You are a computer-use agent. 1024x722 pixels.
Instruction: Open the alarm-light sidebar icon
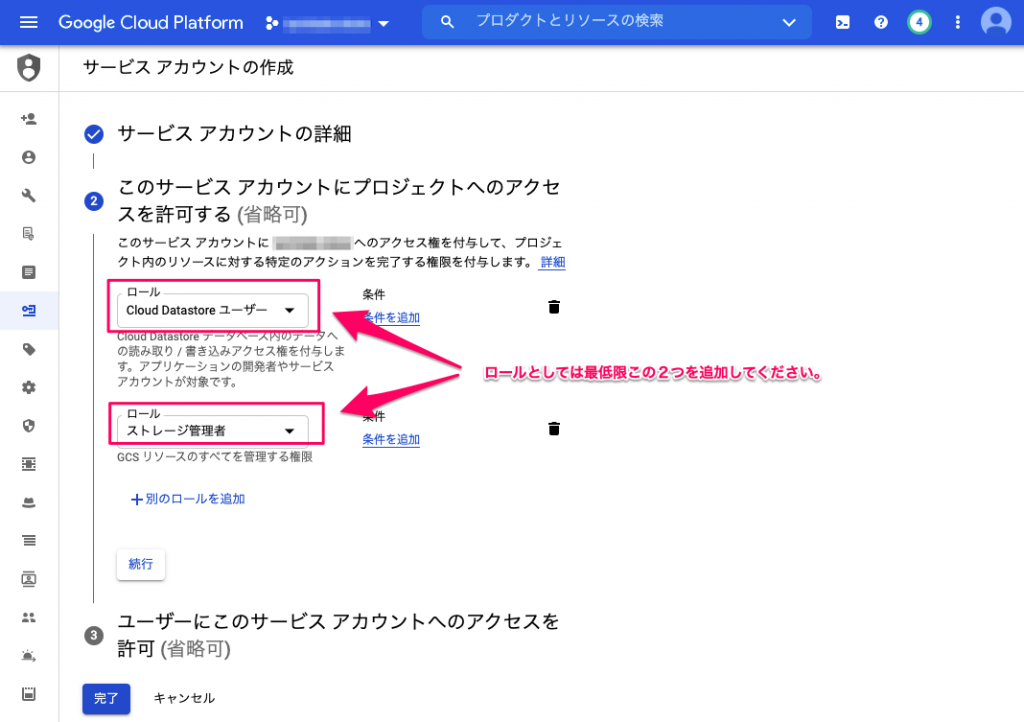pyautogui.click(x=29, y=656)
